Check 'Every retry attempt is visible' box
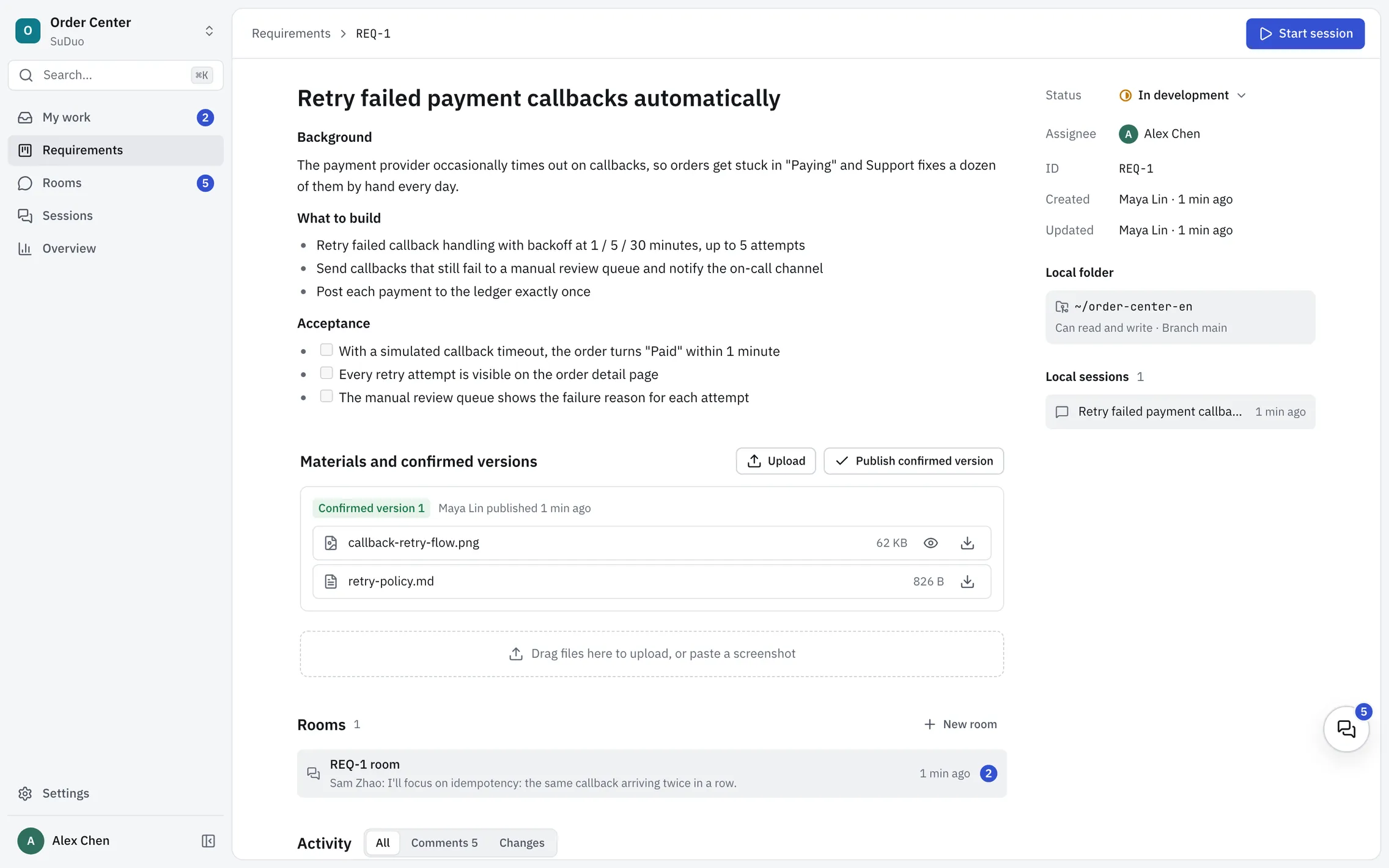 326,373
